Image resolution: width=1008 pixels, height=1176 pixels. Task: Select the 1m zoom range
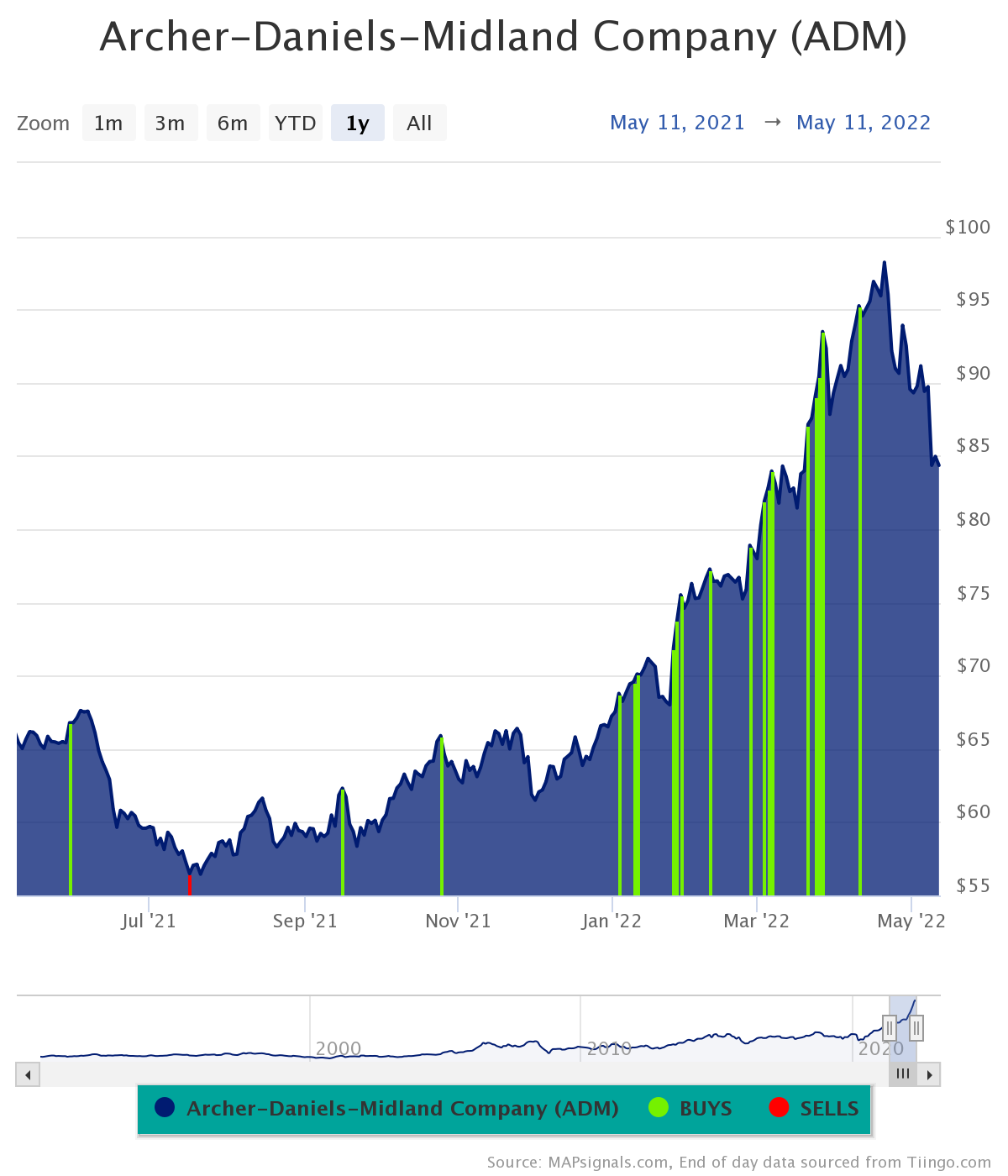108,123
